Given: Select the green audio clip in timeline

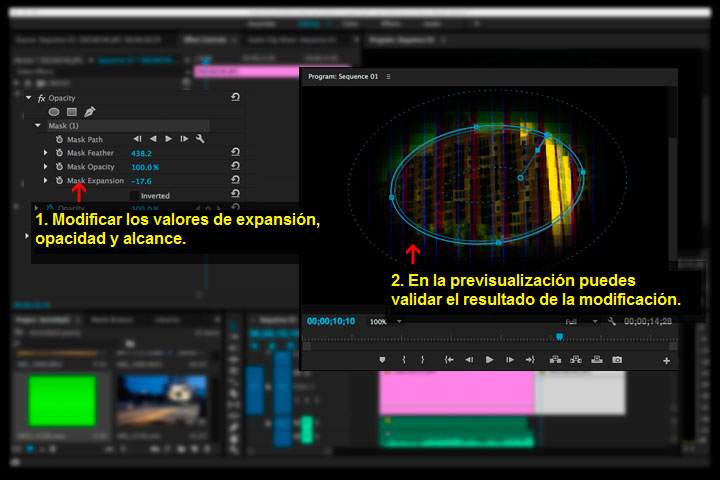Looking at the screenshot, I should click(x=457, y=432).
